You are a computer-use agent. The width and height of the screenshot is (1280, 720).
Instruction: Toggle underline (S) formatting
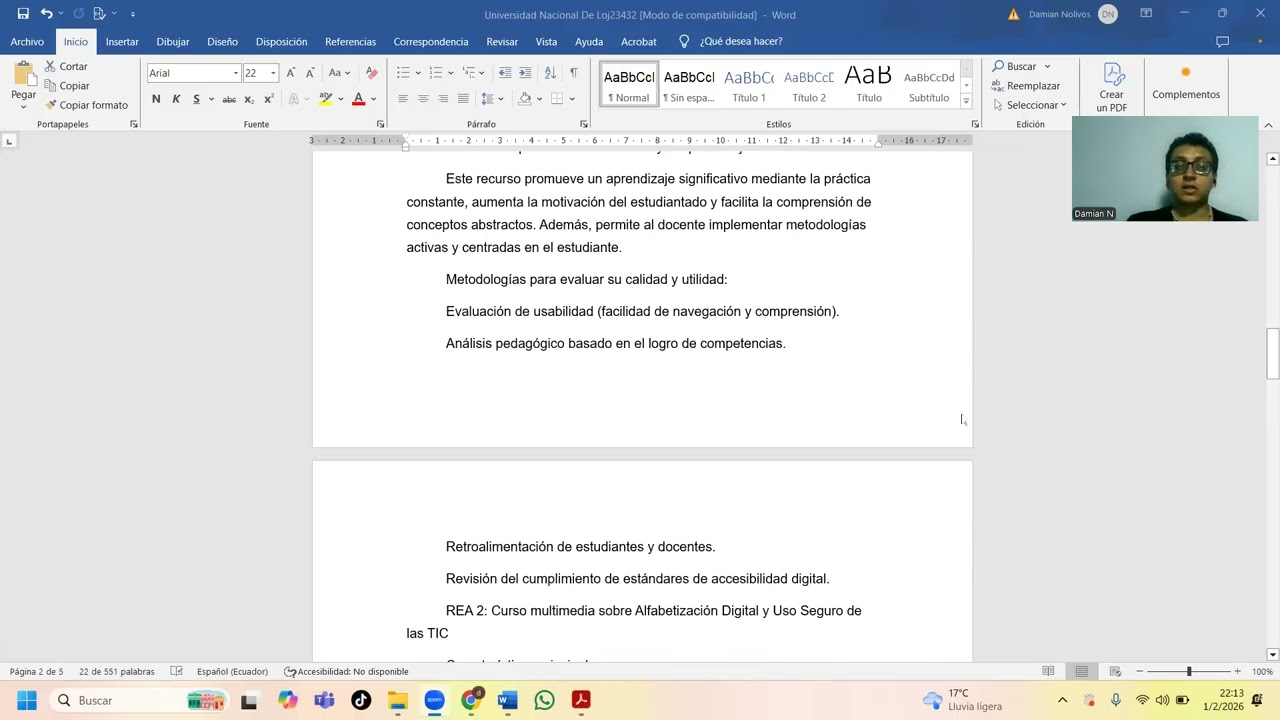pyautogui.click(x=196, y=99)
